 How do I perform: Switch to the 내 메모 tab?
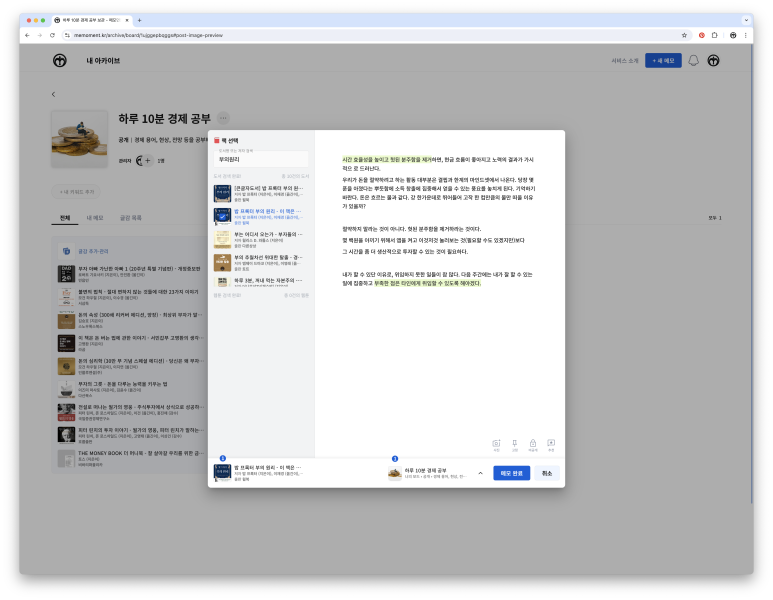pyautogui.click(x=95, y=218)
